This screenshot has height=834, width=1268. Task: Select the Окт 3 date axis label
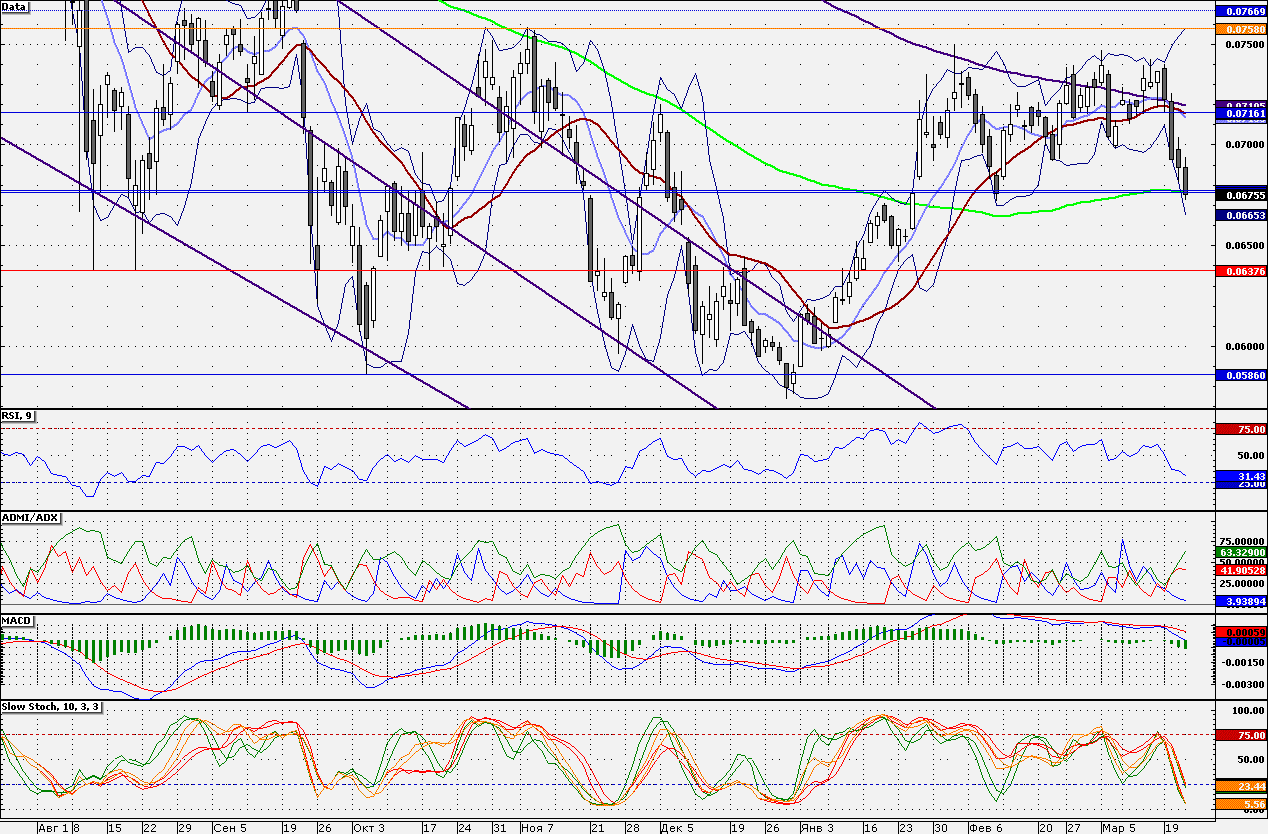368,827
